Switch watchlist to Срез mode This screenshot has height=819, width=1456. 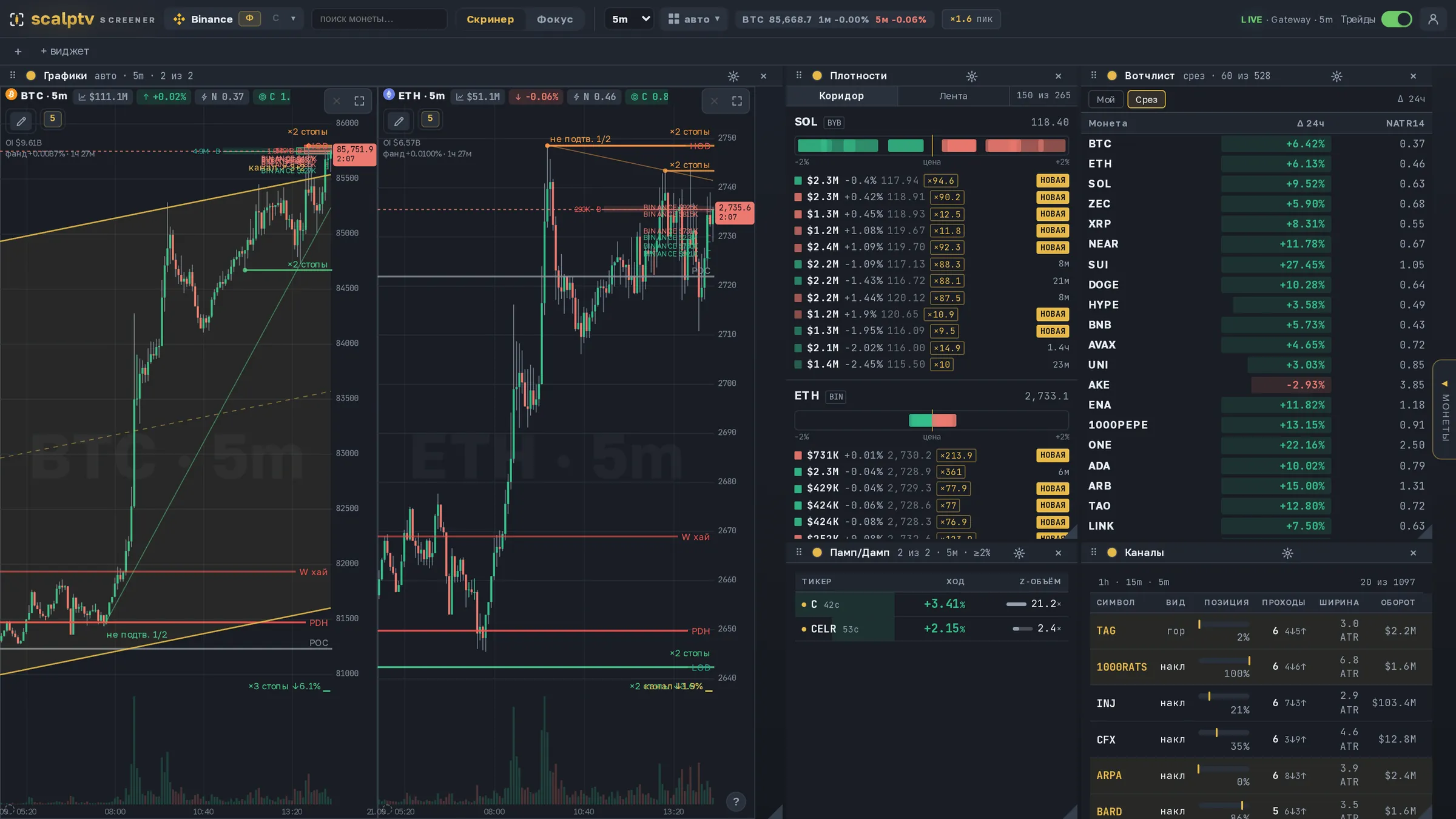click(x=1146, y=99)
